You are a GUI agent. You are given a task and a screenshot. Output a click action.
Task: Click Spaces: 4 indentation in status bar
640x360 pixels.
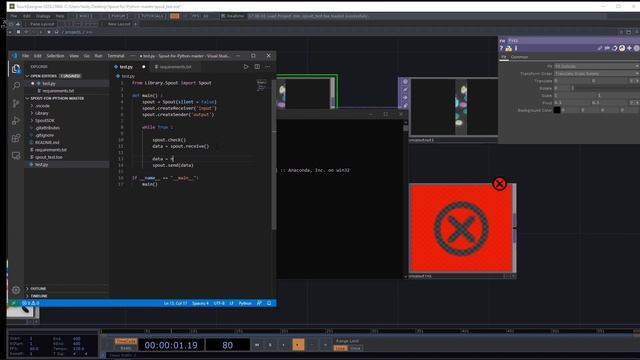[x=200, y=303]
